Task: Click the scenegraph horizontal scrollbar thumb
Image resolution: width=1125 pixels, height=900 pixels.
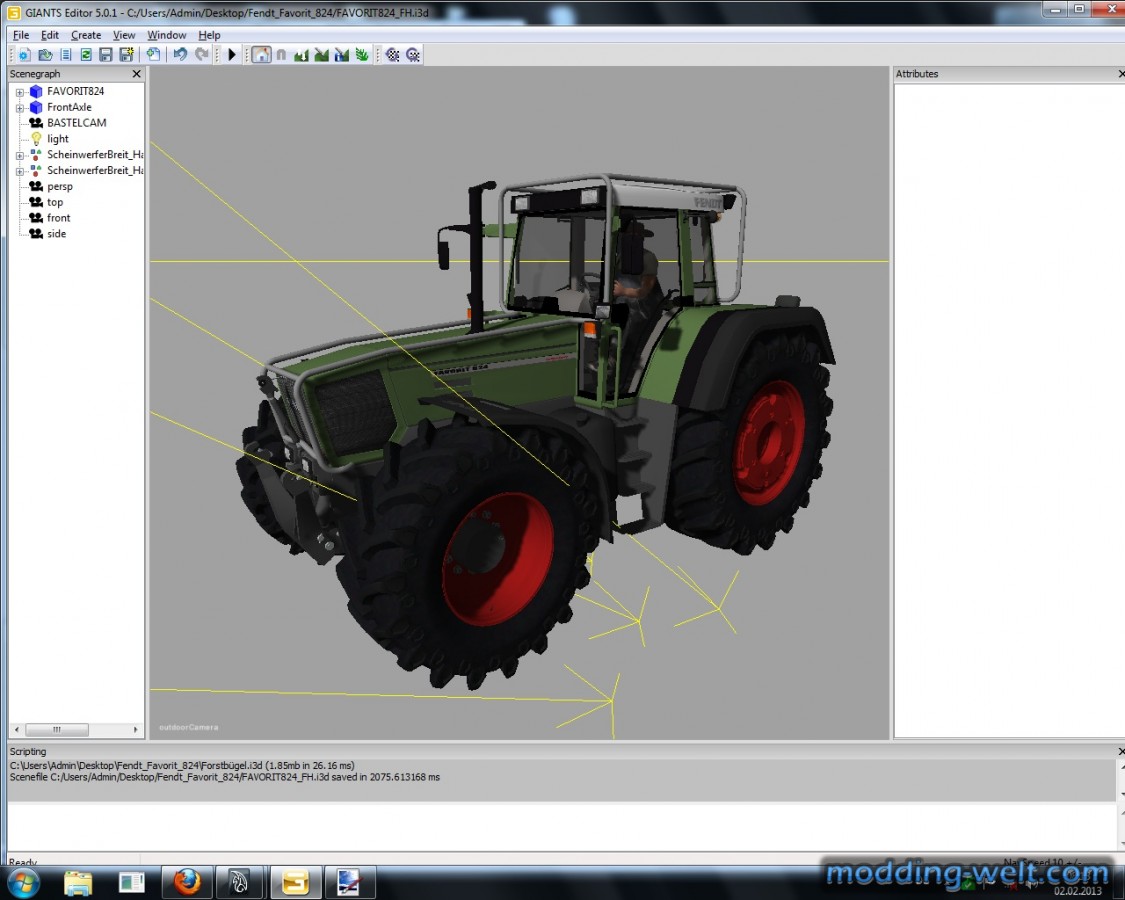Action: (x=57, y=729)
